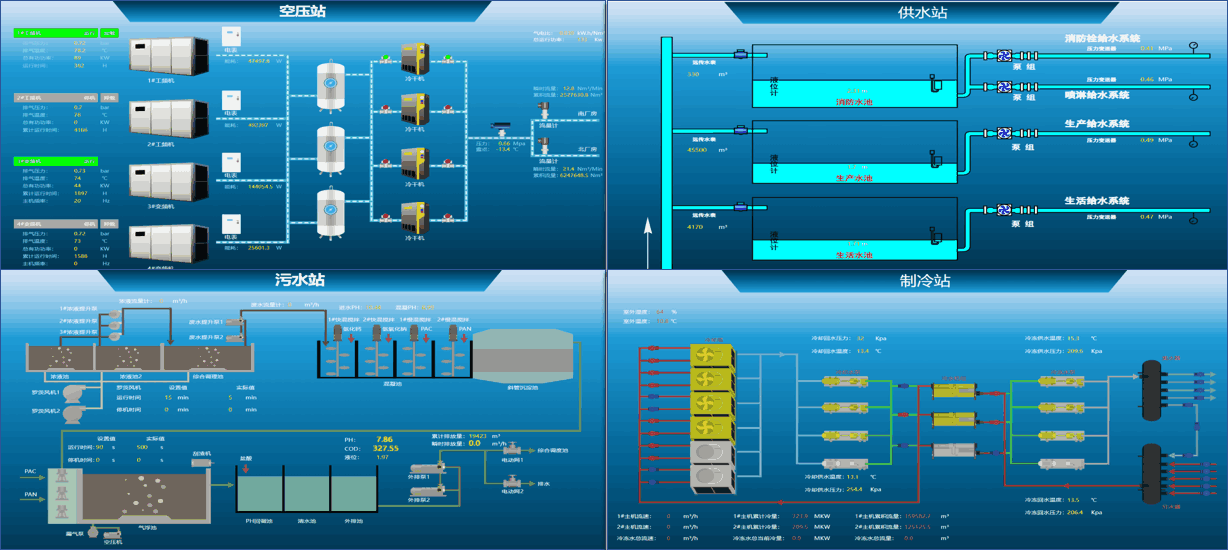Toggle the 电动阀1 electric valve
Image resolution: width=1228 pixels, height=550 pixels.
click(511, 447)
